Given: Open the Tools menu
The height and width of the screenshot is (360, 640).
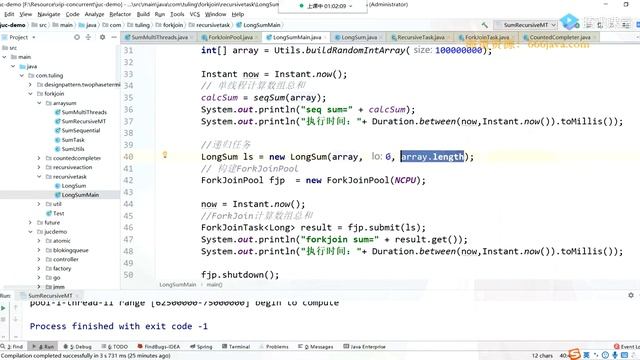Looking at the screenshot, I should tap(177, 14).
